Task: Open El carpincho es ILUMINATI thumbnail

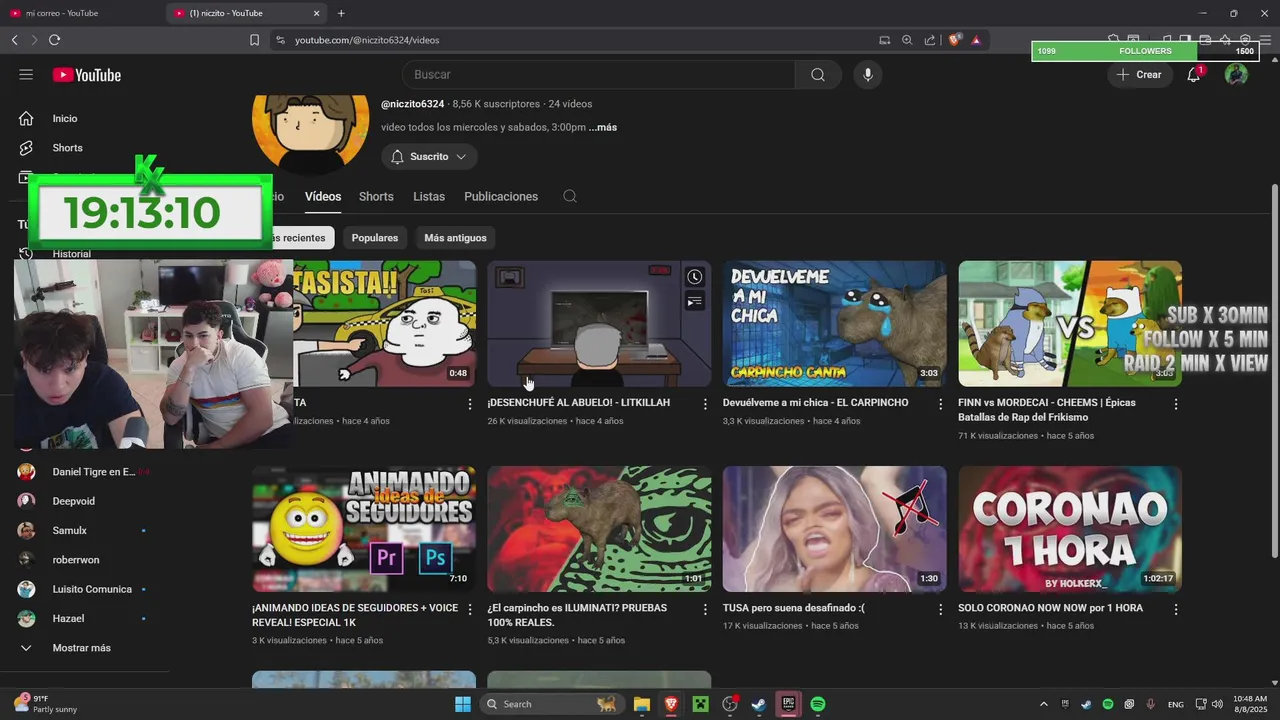Action: point(599,529)
